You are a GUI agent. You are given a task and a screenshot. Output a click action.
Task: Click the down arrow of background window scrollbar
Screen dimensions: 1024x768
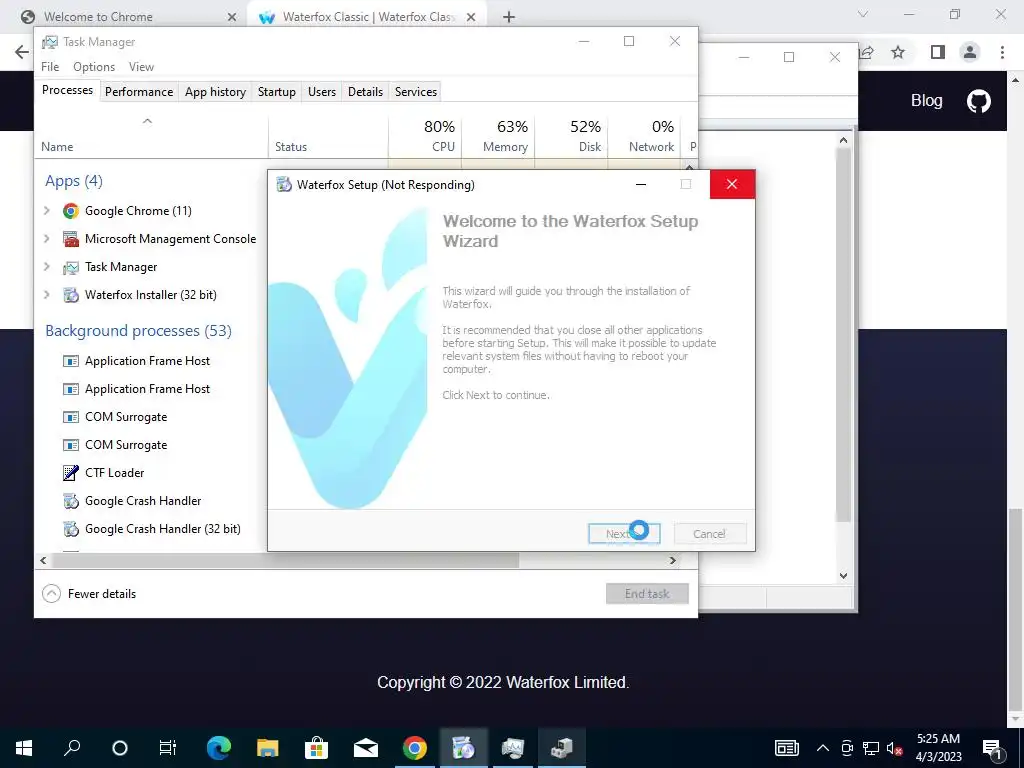tap(843, 575)
